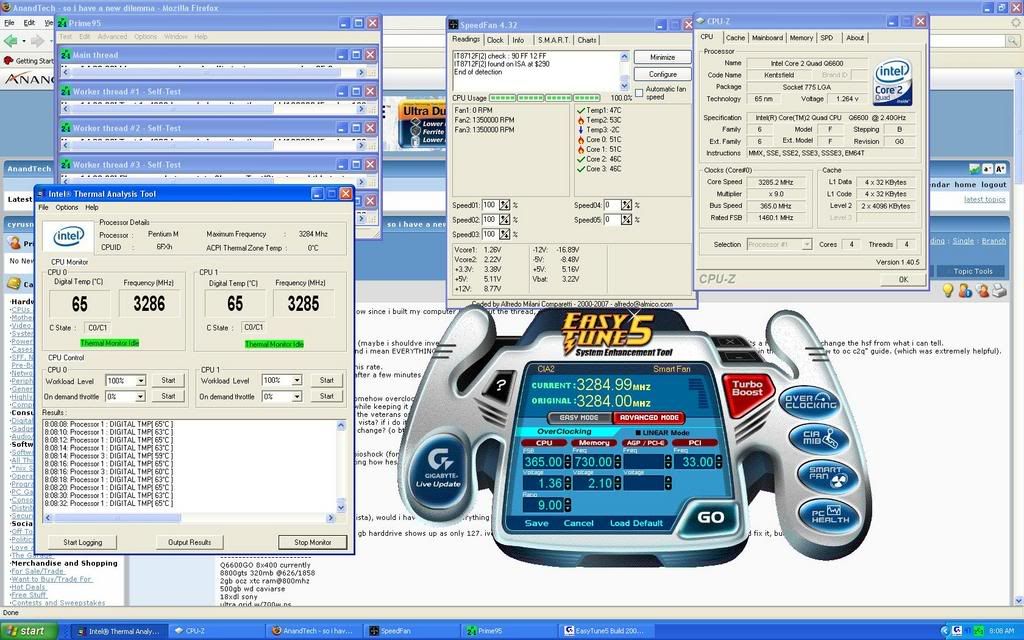The width and height of the screenshot is (1024, 640).
Task: Click OK in CPU-Z window
Action: (x=903, y=280)
